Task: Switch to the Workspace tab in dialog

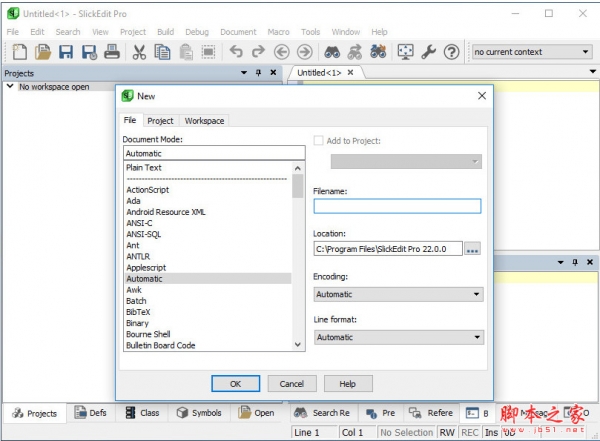Action: [x=204, y=120]
